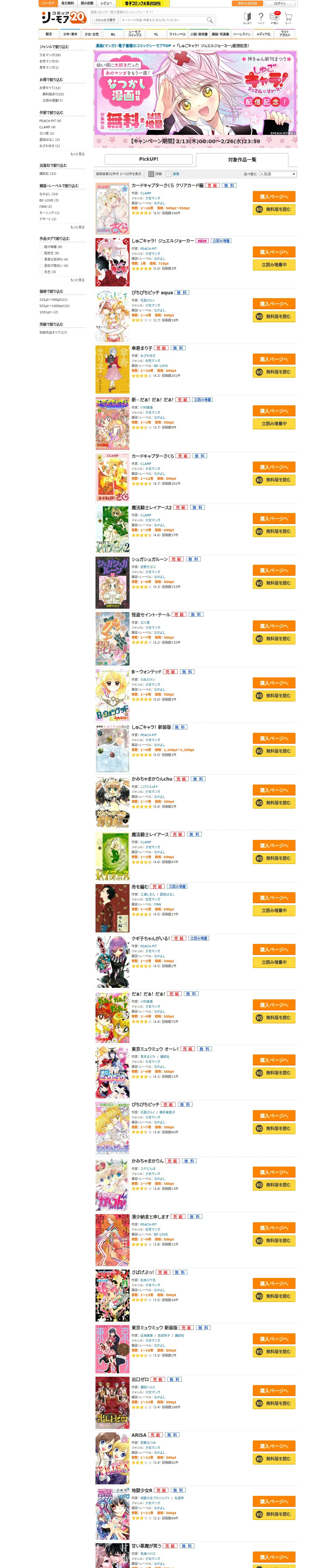
Task: Open しゅごキャラ! ジュエルジョーカー cover thumbnail
Action: tap(112, 262)
